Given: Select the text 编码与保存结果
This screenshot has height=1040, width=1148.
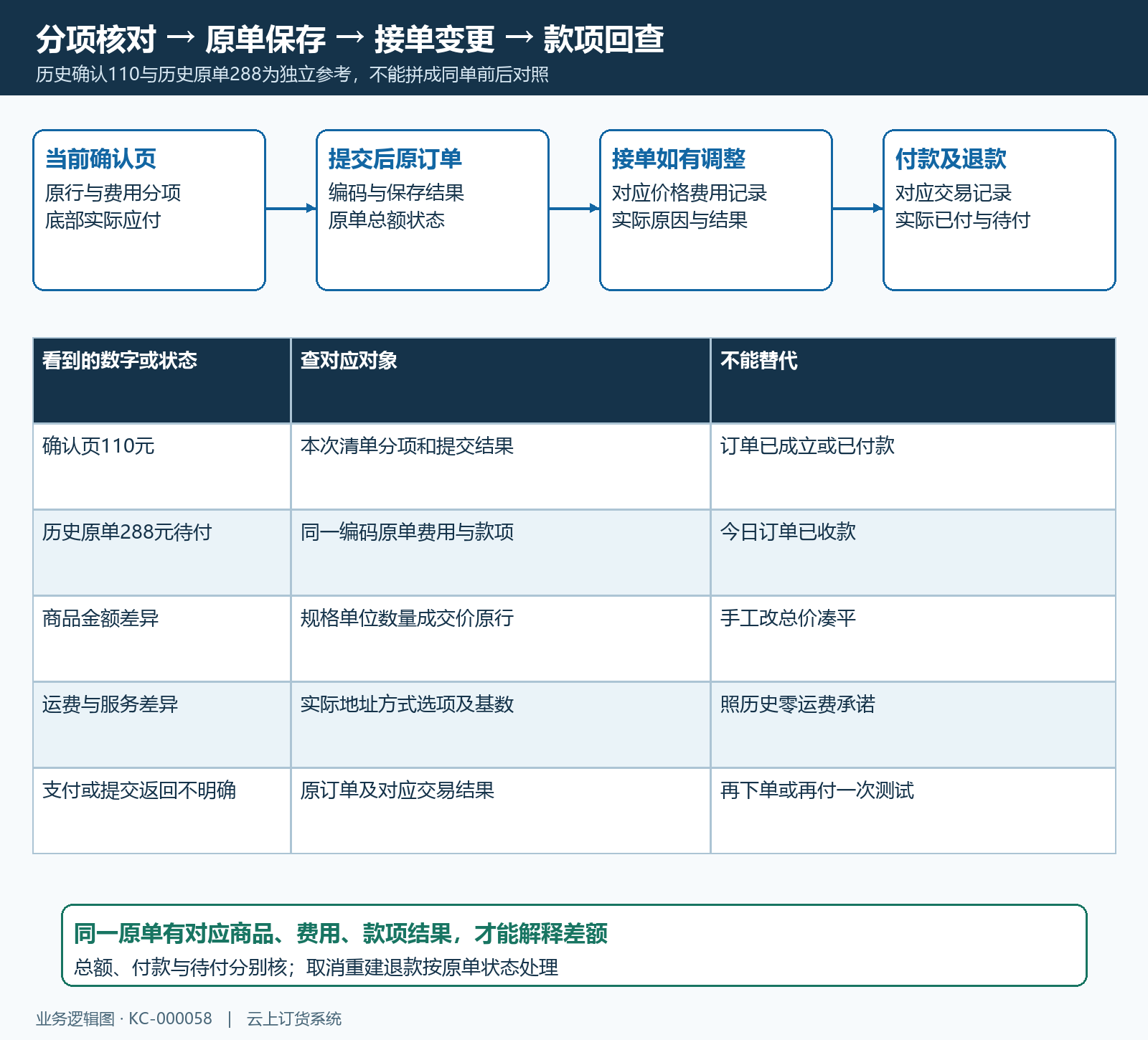Looking at the screenshot, I should tap(396, 193).
